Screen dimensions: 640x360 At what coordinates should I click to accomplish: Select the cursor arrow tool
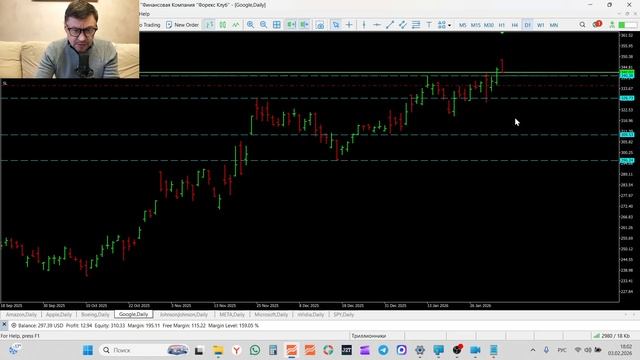(336, 25)
